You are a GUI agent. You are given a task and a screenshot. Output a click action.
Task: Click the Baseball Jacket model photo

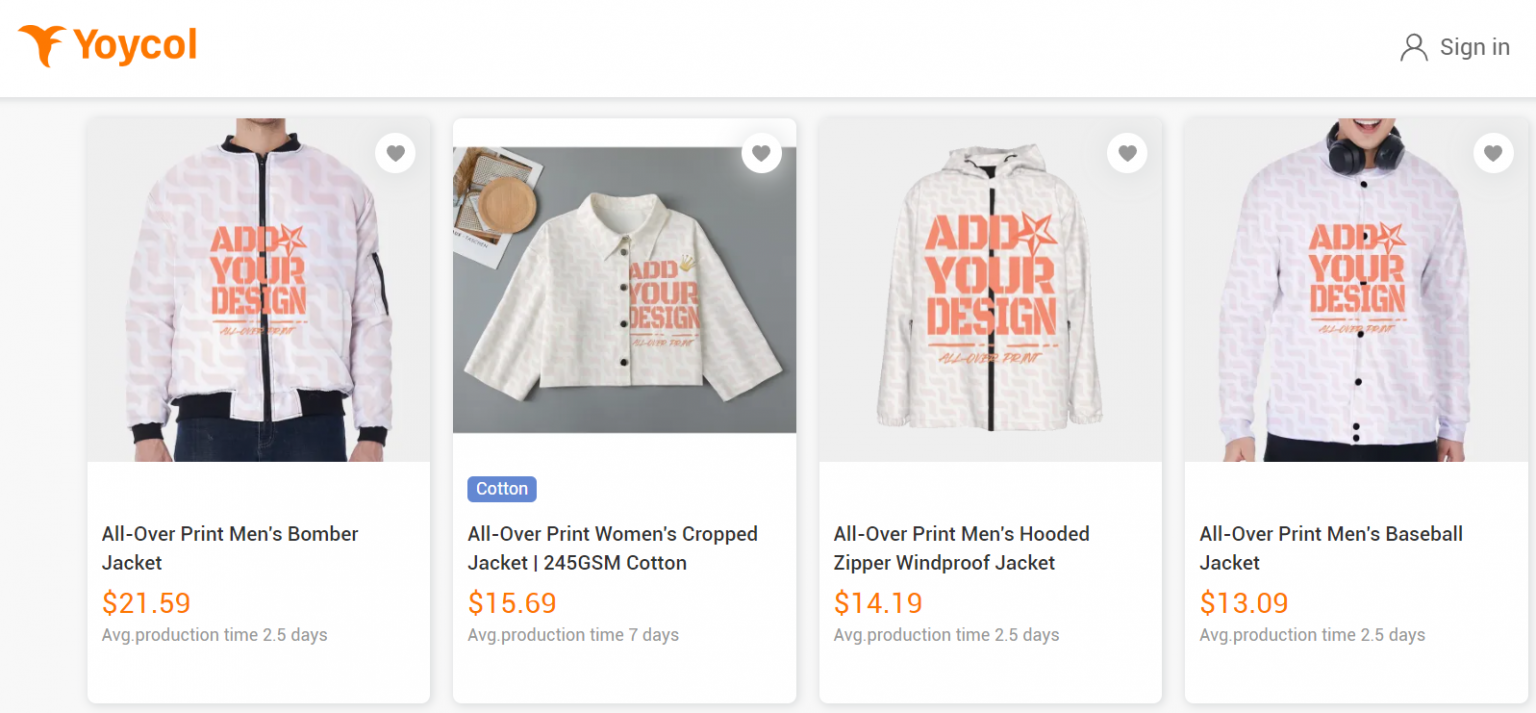(1356, 290)
